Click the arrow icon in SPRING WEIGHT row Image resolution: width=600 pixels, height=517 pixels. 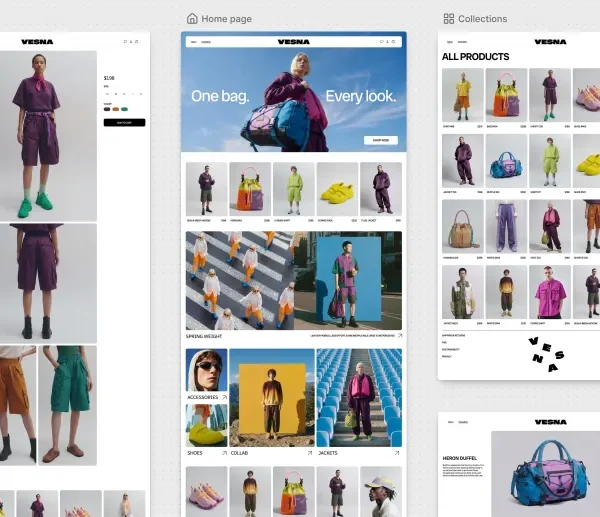coord(400,336)
